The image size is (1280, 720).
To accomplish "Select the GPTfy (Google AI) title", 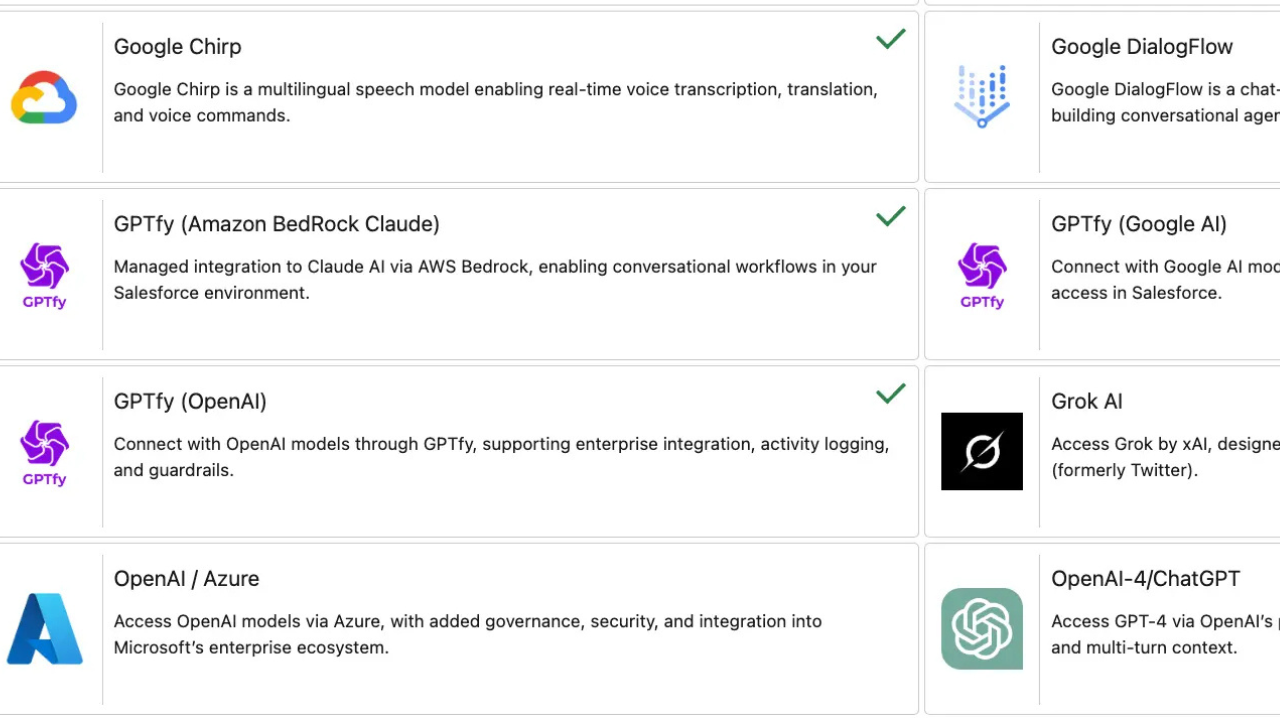I will pyautogui.click(x=1139, y=224).
